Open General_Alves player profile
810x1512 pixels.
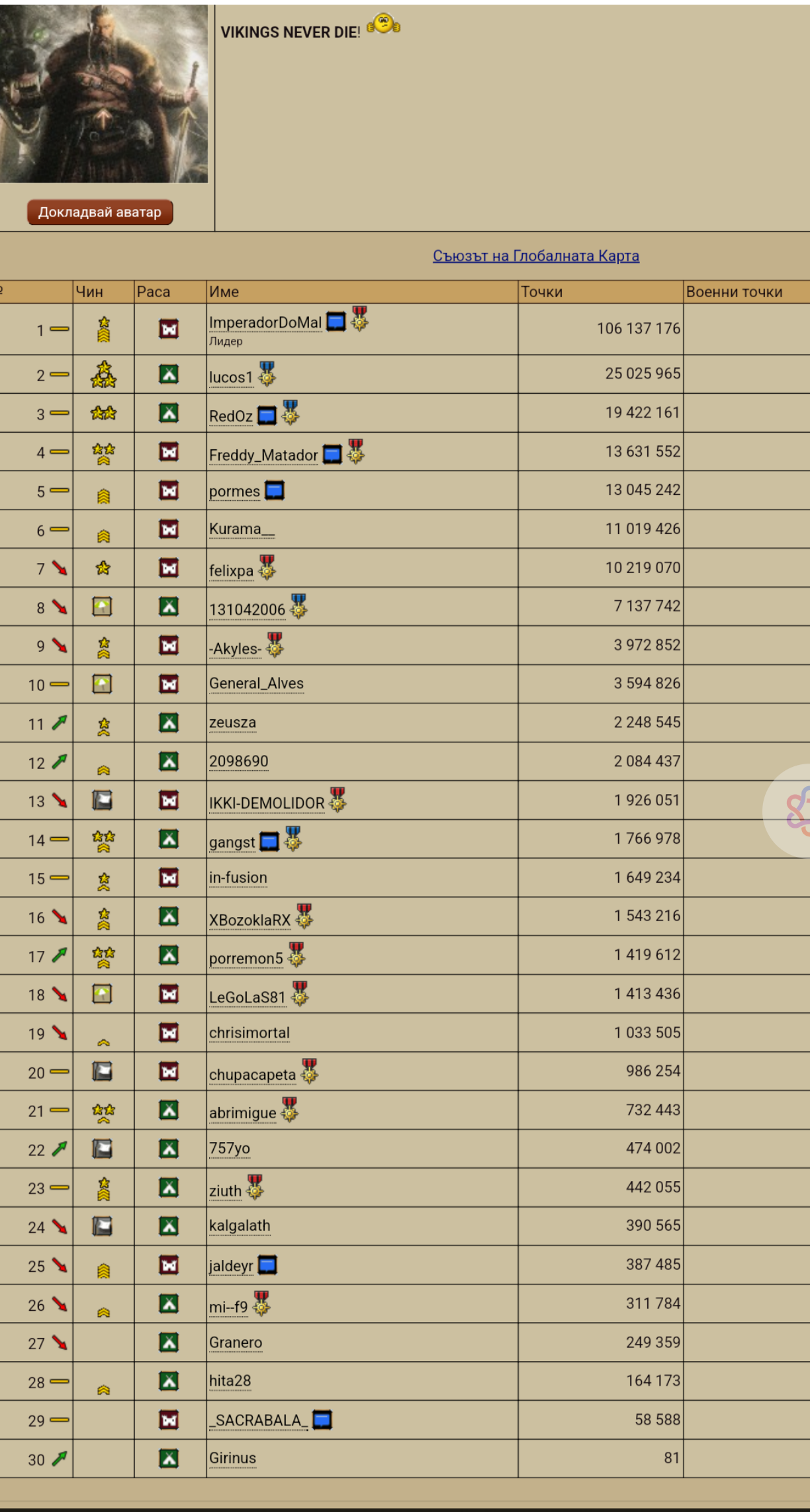(256, 684)
